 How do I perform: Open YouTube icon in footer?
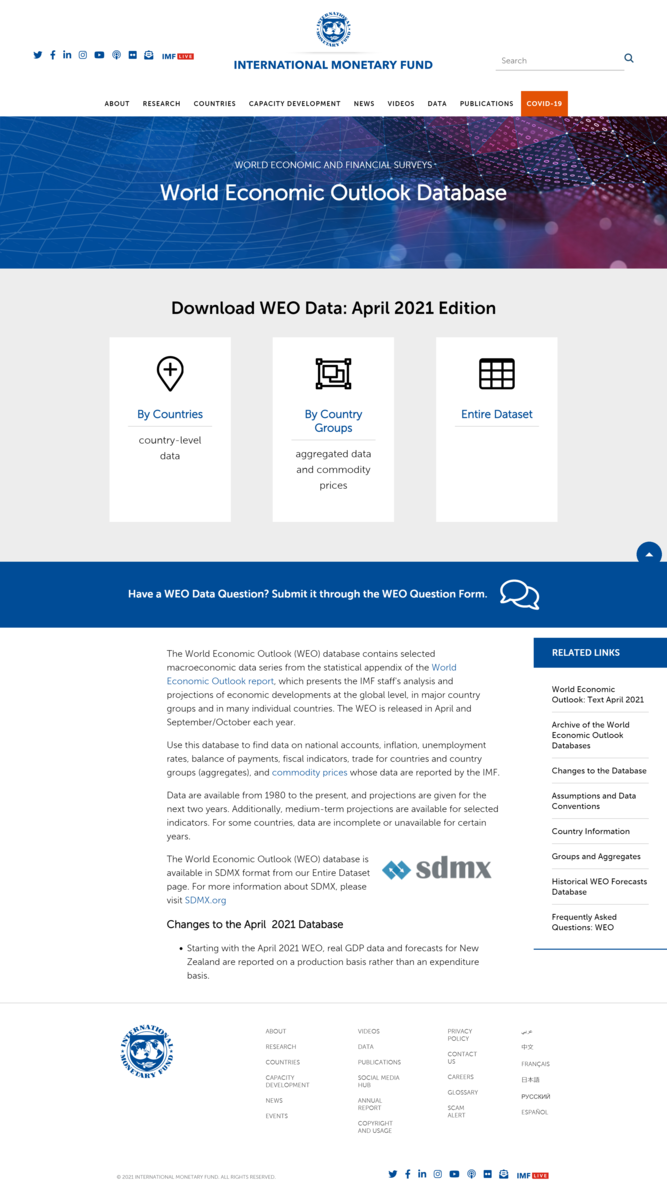tap(454, 1174)
